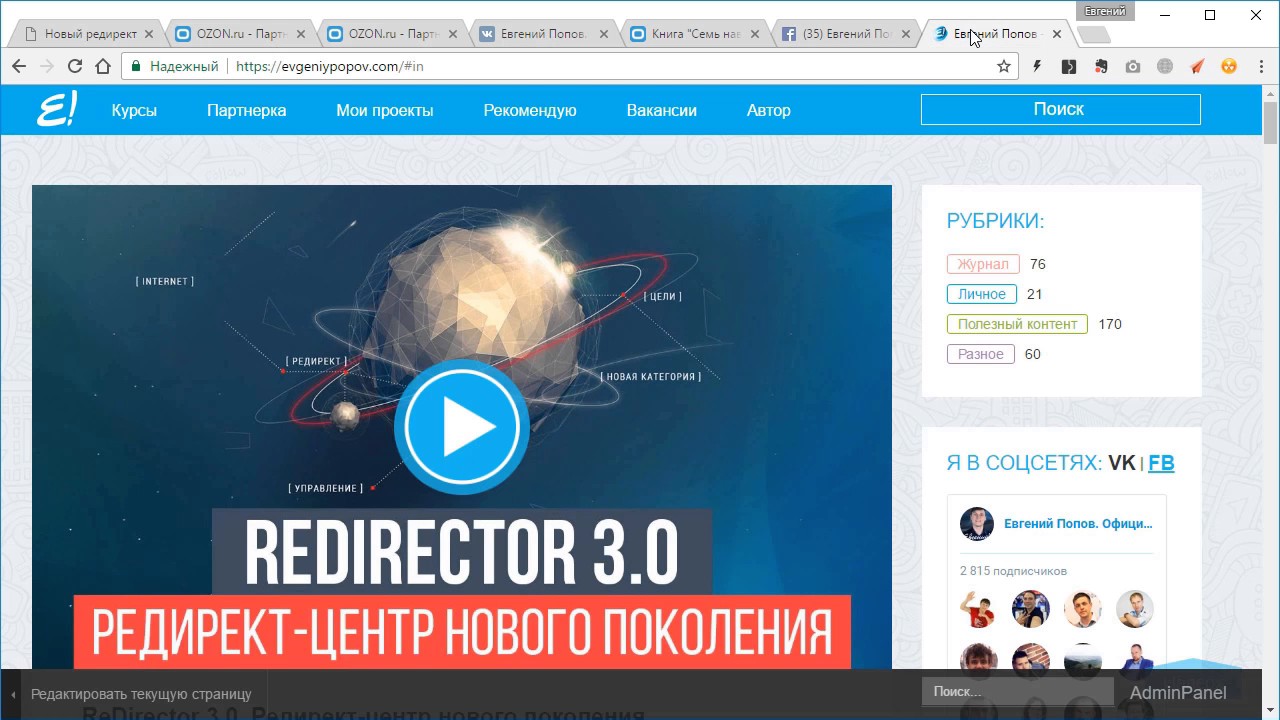Bookmark this page with the star icon
This screenshot has width=1280, height=720.
(1004, 66)
